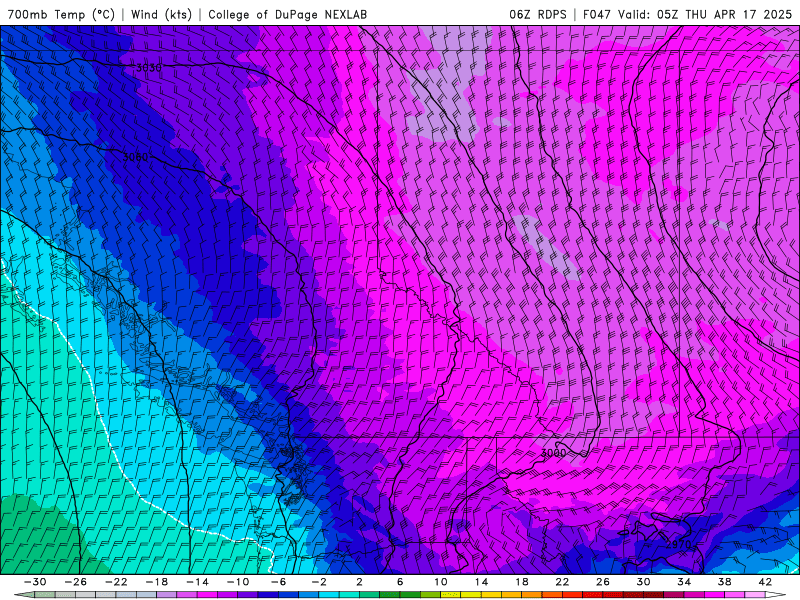Click the -26 value on the temperature scale
Viewport: 800px width, 600px height.
[x=76, y=582]
